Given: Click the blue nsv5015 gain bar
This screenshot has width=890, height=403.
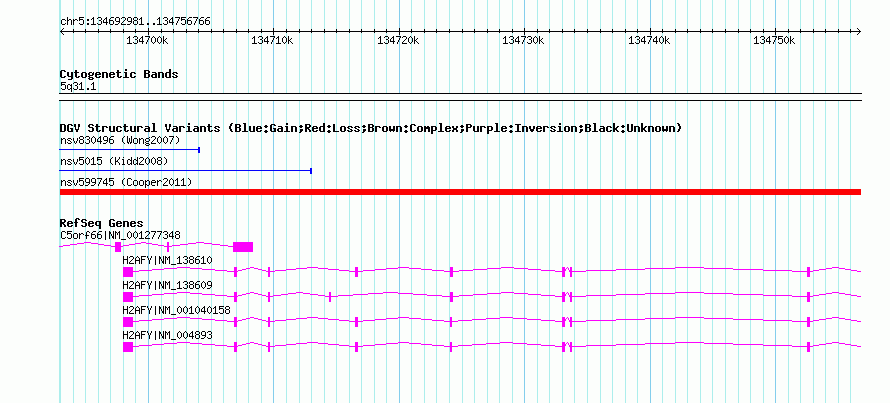Looking at the screenshot, I should pyautogui.click(x=186, y=171).
